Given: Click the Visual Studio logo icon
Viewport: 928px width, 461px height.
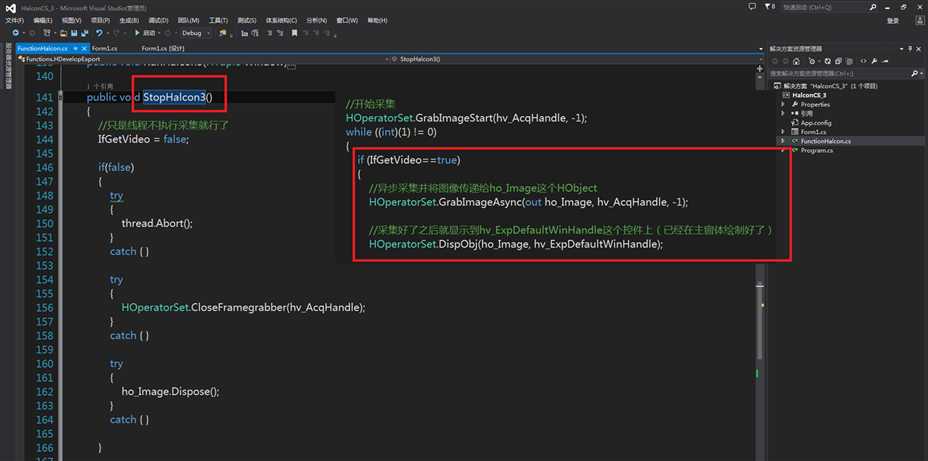Looking at the screenshot, I should [10, 8].
